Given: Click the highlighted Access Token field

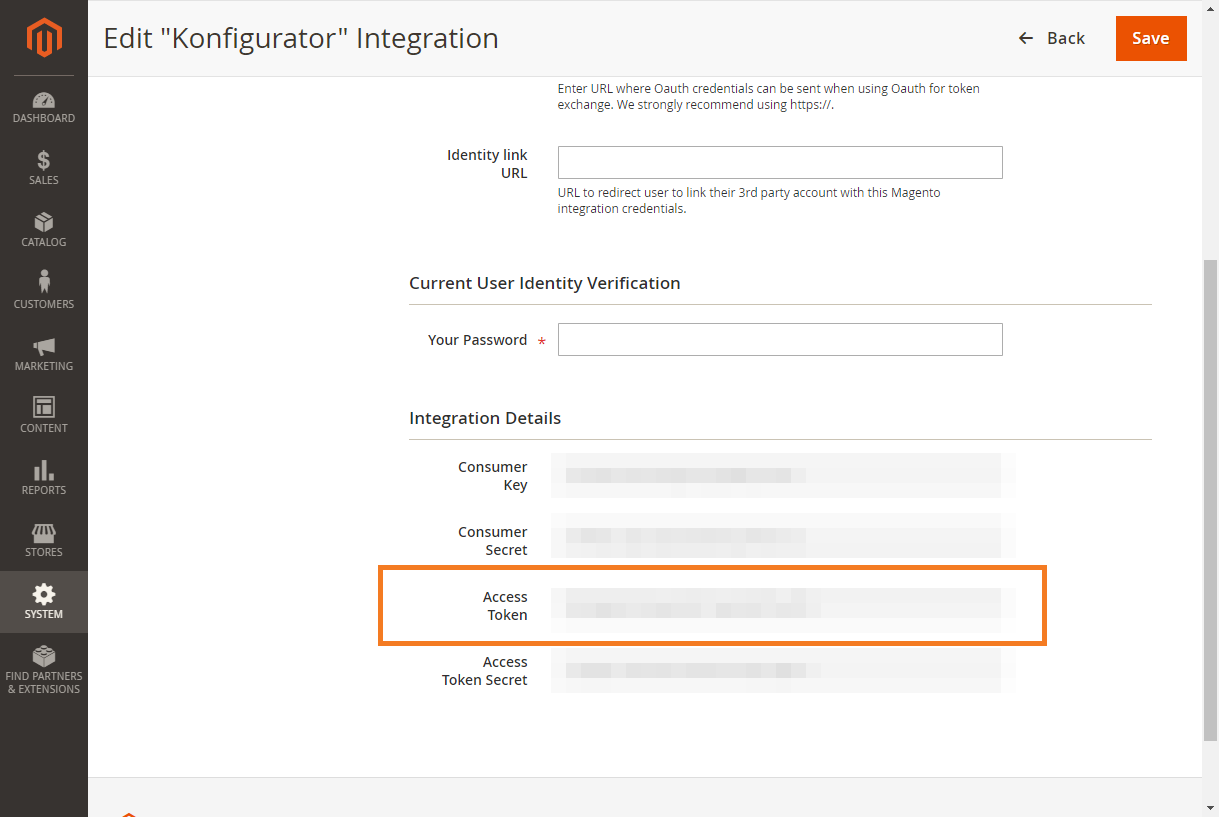Looking at the screenshot, I should pos(779,605).
